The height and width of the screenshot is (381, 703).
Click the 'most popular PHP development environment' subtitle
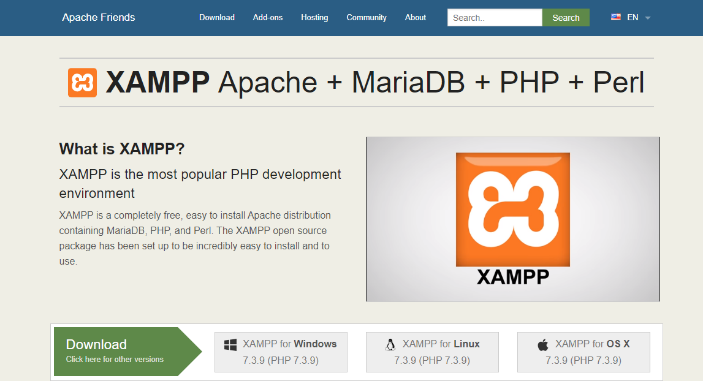(200, 184)
